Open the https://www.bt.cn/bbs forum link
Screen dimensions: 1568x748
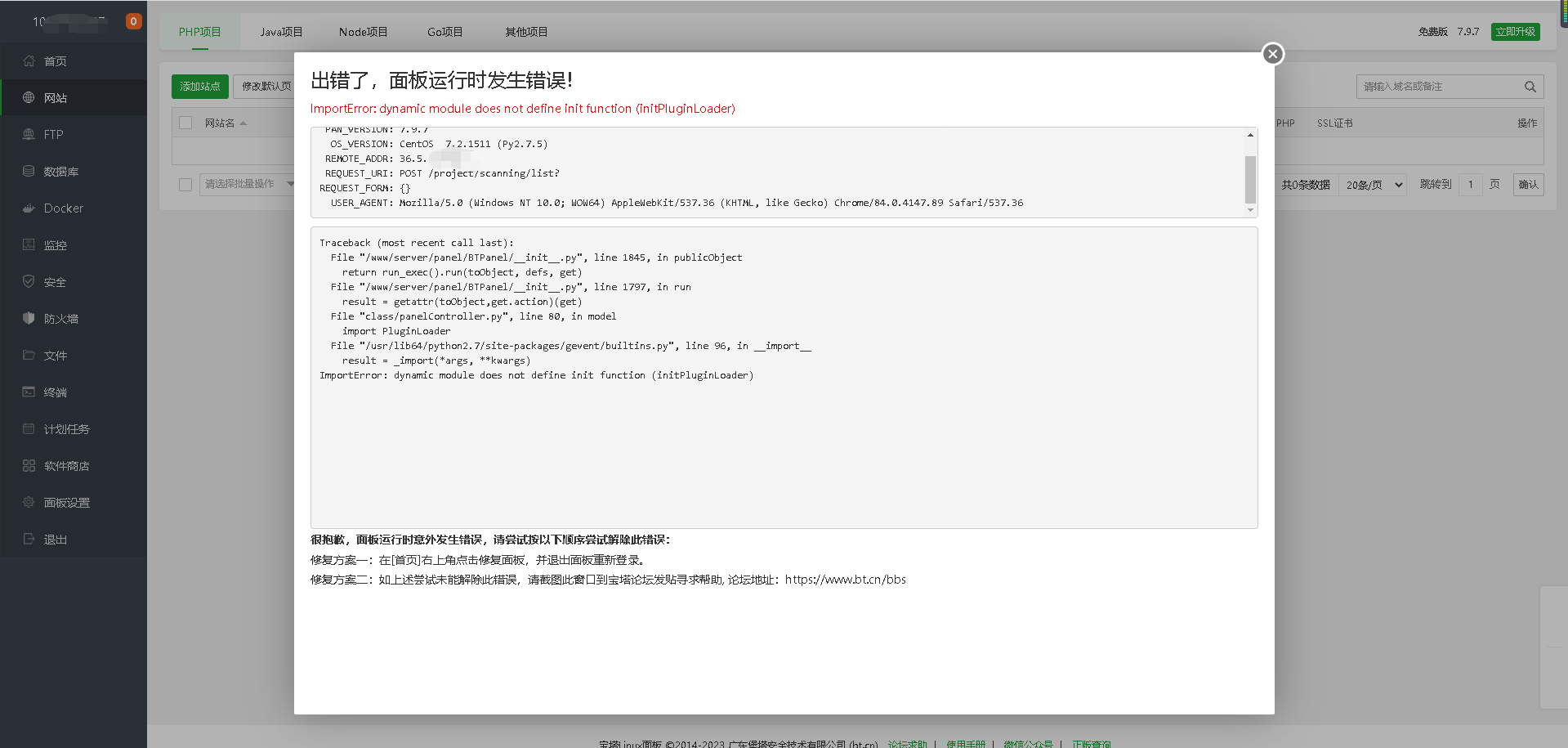pyautogui.click(x=846, y=580)
